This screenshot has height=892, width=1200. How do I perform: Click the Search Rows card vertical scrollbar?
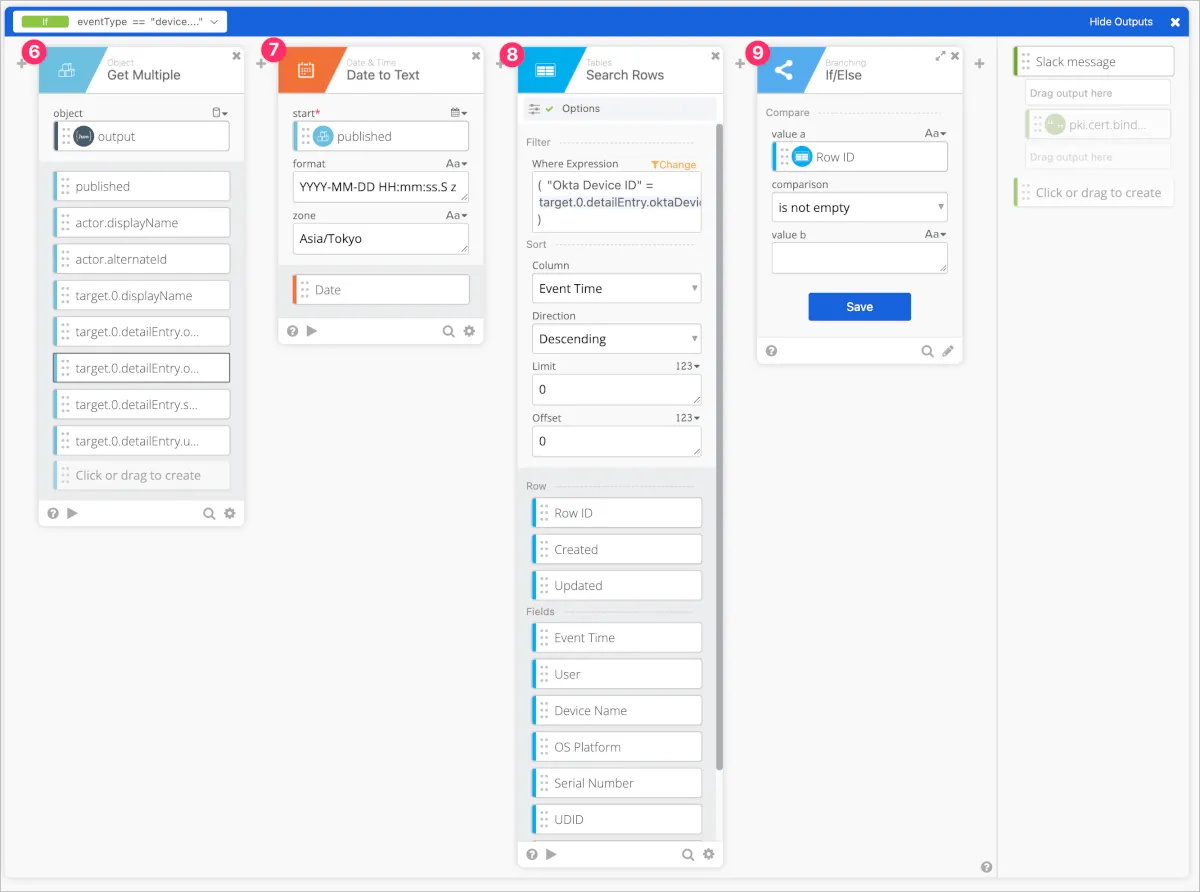pos(720,447)
